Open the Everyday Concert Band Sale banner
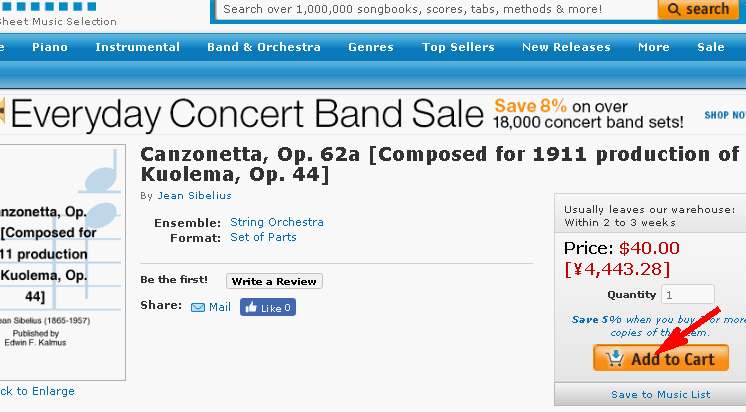Screen dimensions: 746x412 pyautogui.click(x=373, y=114)
